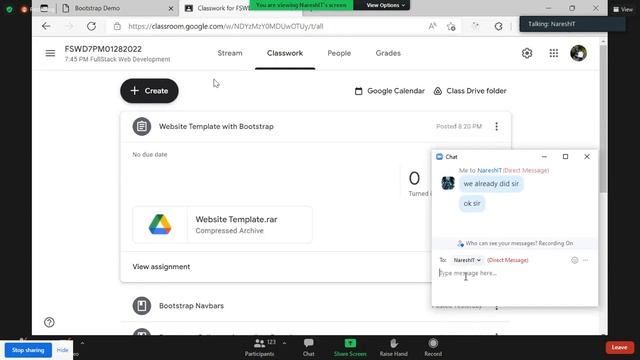This screenshot has width=640, height=360.
Task: Open the Classroom main menu hamburger icon
Action: [x=50, y=53]
